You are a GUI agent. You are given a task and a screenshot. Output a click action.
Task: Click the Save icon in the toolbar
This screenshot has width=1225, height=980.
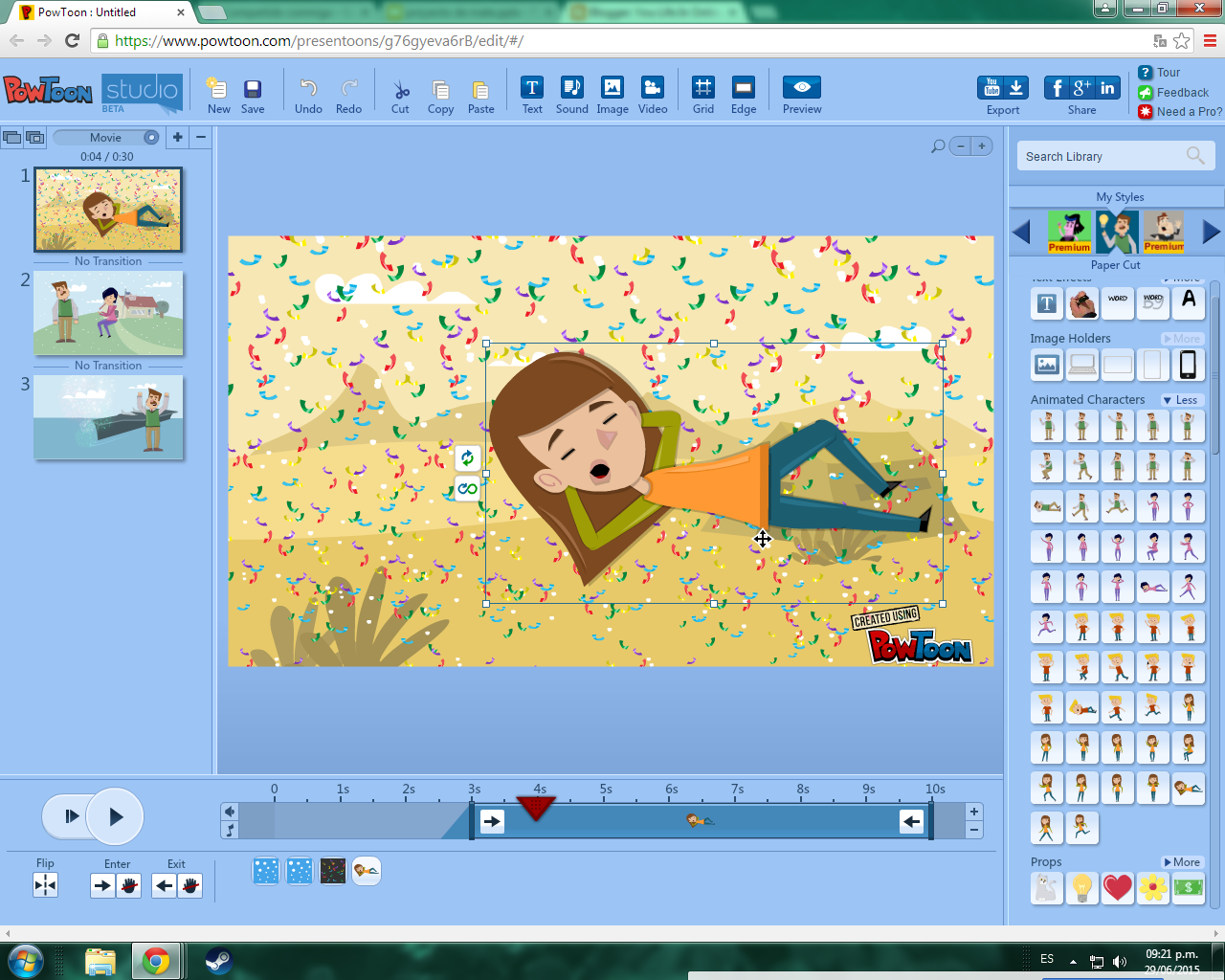coord(253,89)
